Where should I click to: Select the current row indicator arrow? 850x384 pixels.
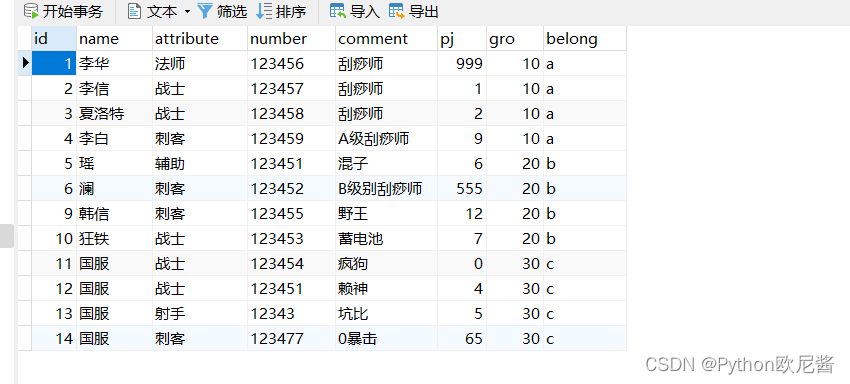(x=25, y=63)
